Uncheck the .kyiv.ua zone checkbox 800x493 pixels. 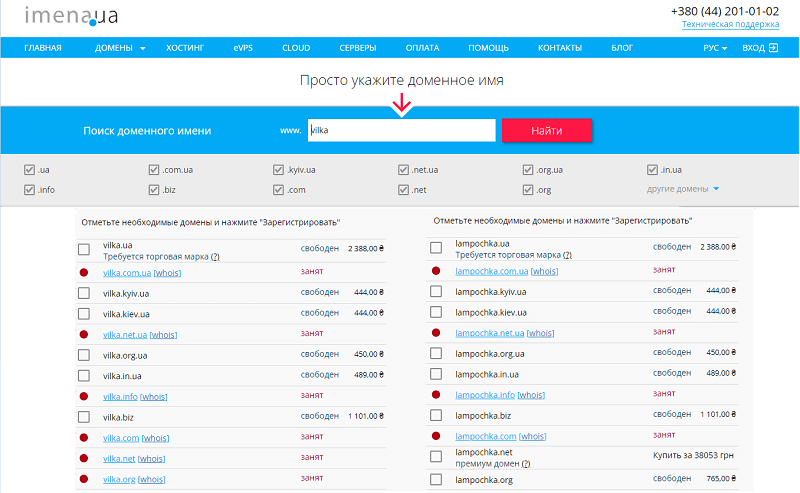pos(278,169)
